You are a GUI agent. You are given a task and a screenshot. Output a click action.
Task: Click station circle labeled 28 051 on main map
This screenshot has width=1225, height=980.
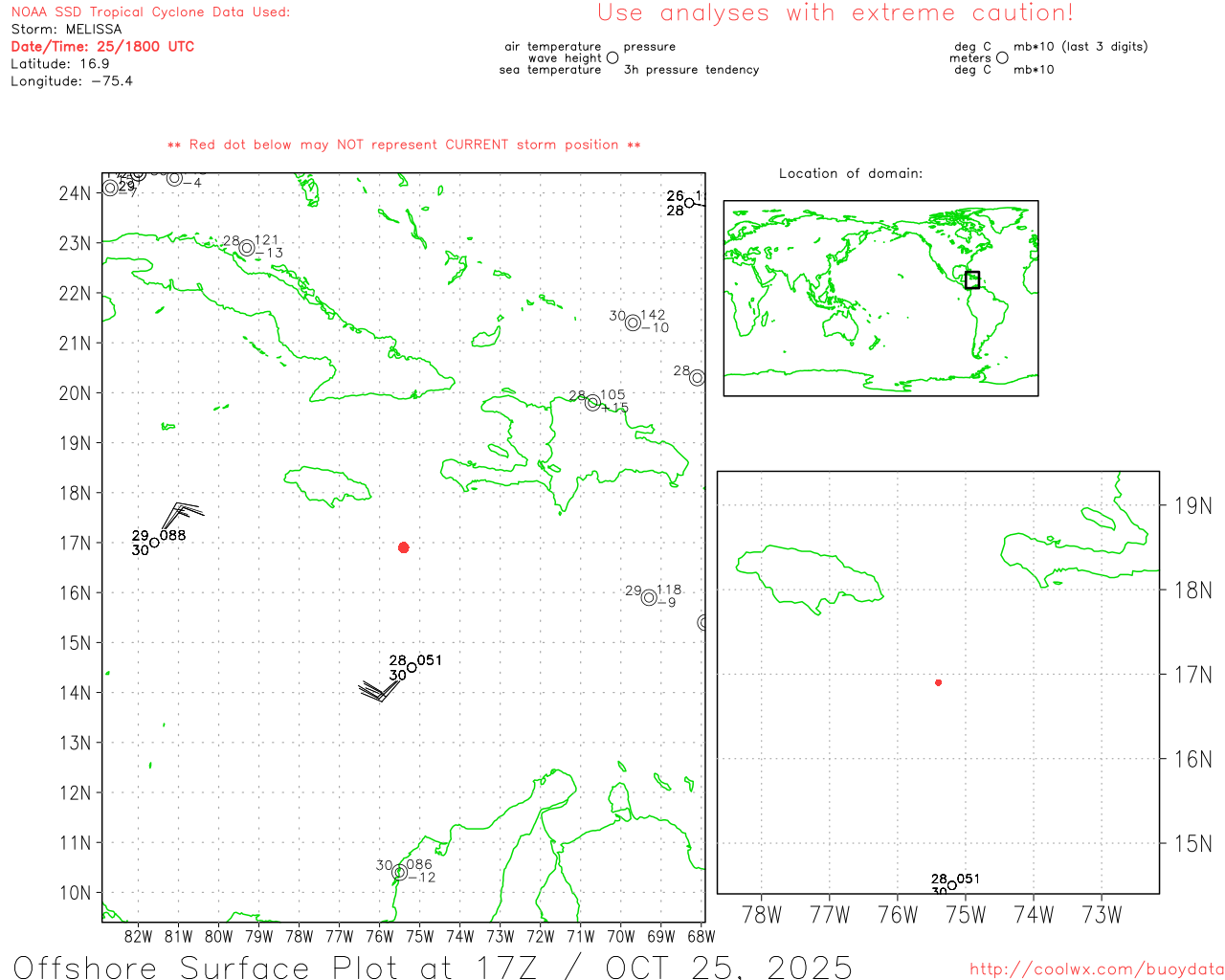[x=412, y=667]
